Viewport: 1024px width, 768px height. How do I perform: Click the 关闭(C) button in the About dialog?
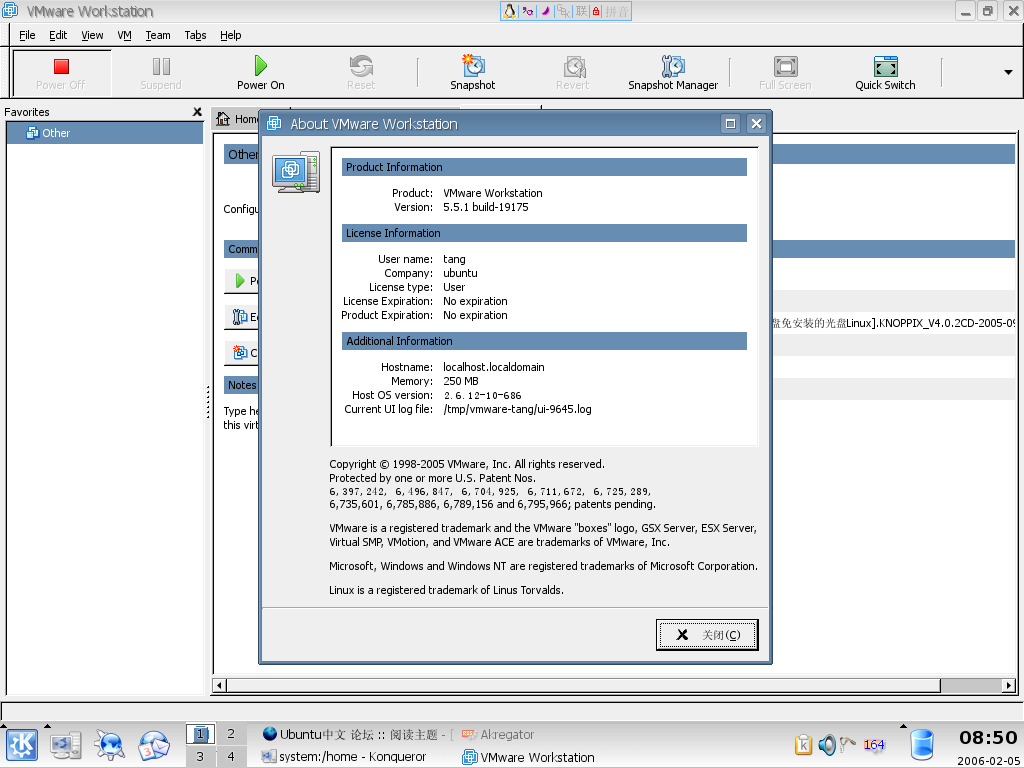[x=707, y=635]
